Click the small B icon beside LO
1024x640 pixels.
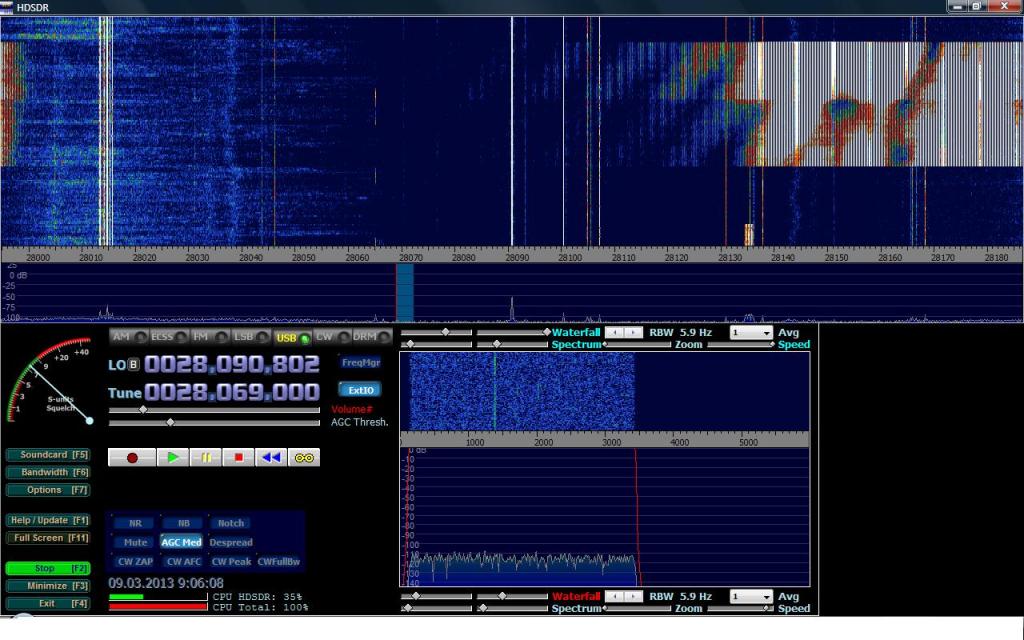coord(134,365)
